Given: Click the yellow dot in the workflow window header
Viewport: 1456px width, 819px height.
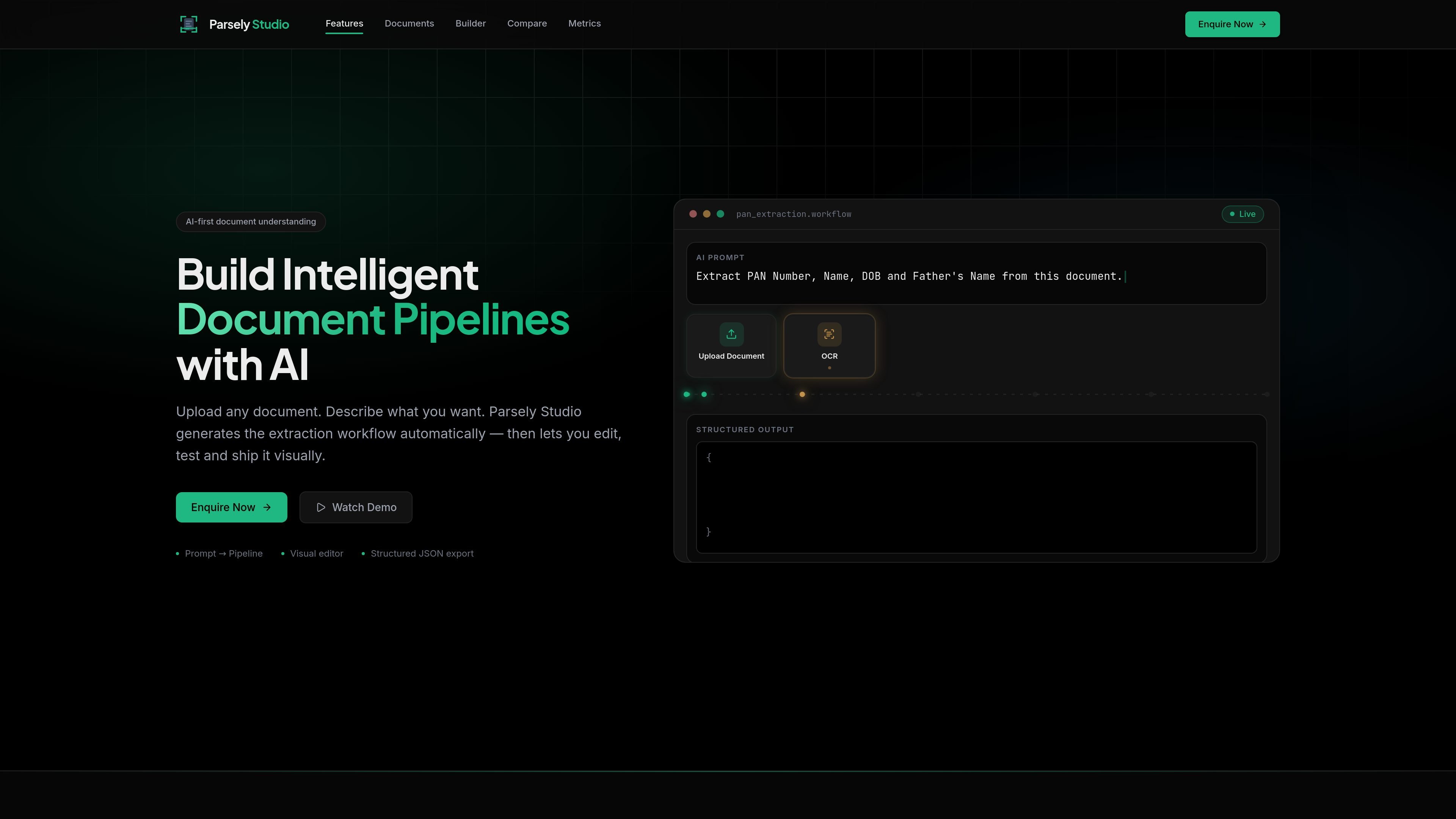Looking at the screenshot, I should point(706,214).
